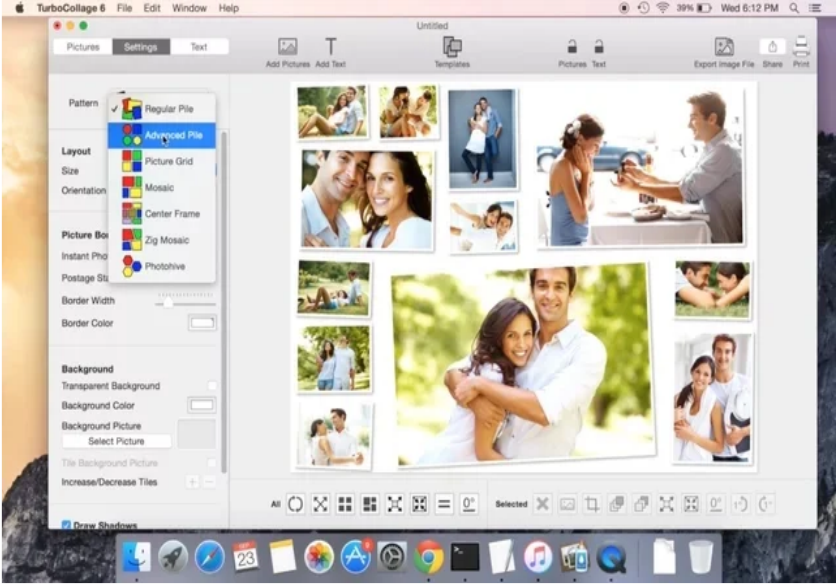
Task: Toggle the Pictures lock in toolbar
Action: click(572, 47)
